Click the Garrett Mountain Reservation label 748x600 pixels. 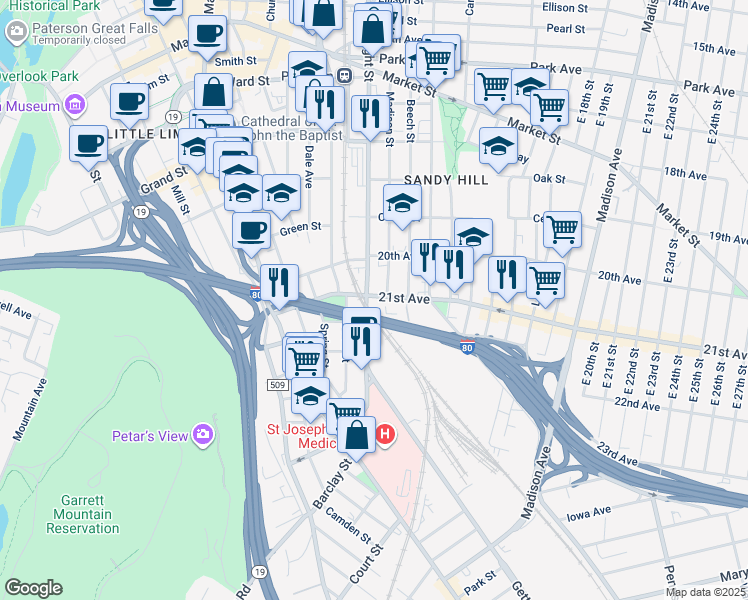[83, 514]
